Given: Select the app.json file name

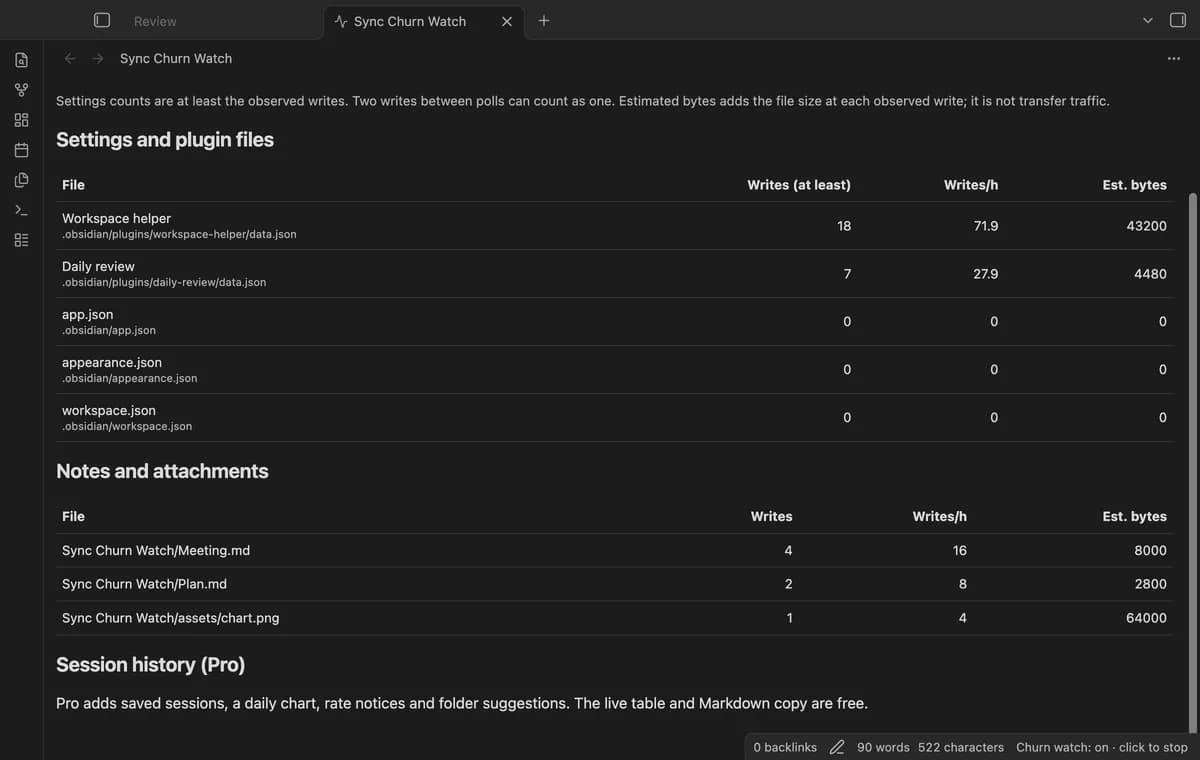Looking at the screenshot, I should point(87,314).
